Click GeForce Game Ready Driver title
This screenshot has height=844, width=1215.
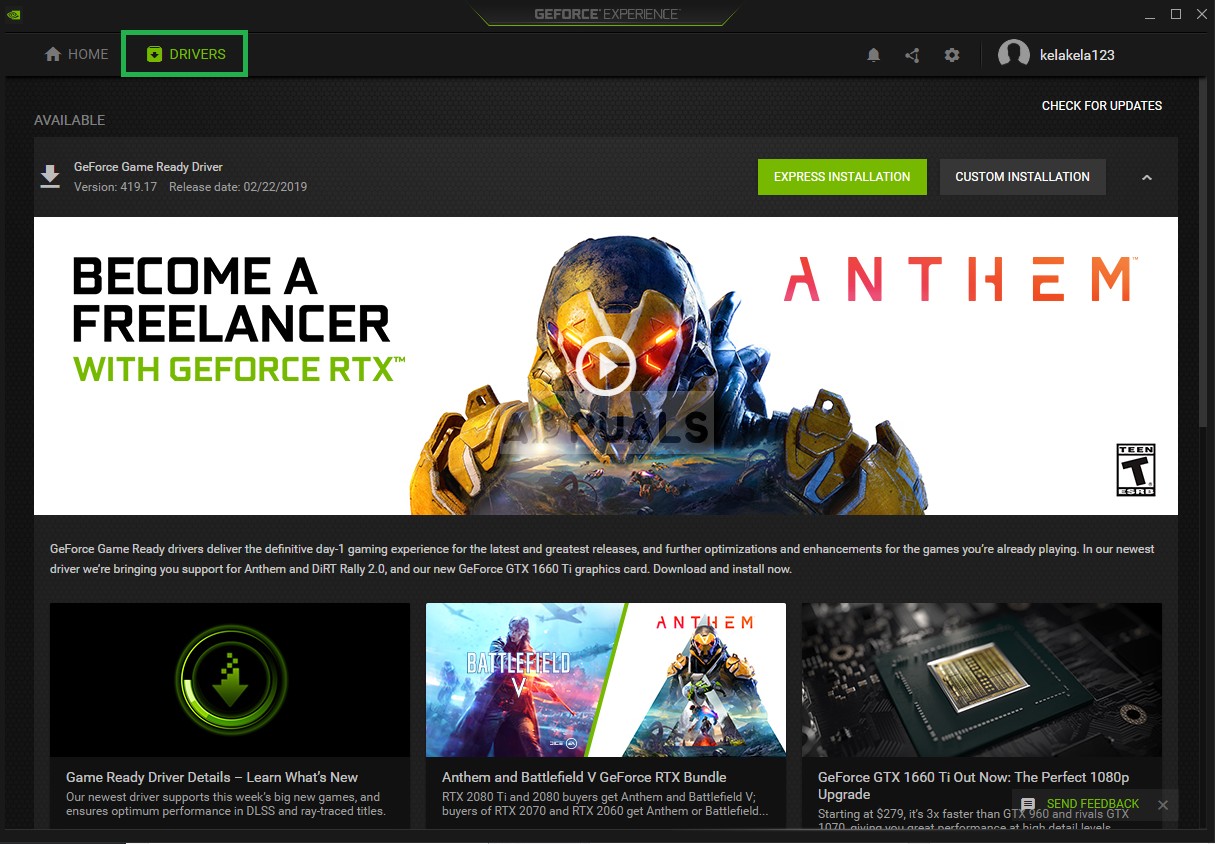pyautogui.click(x=148, y=167)
